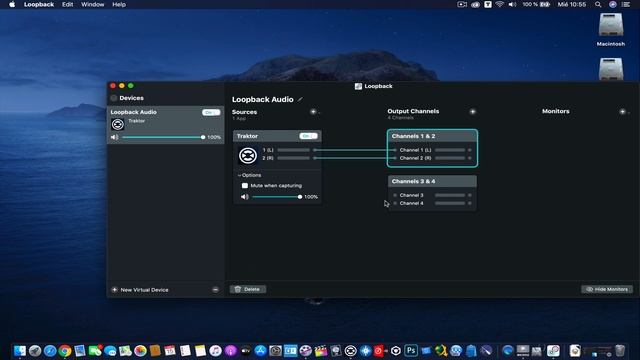Open the Trash in the Dock
Image resolution: width=640 pixels, height=360 pixels.
pyautogui.click(x=620, y=351)
